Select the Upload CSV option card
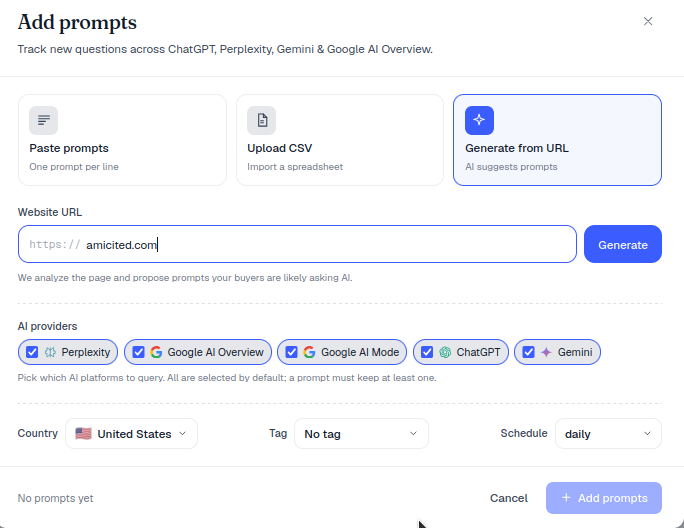This screenshot has width=684, height=528. pos(340,140)
